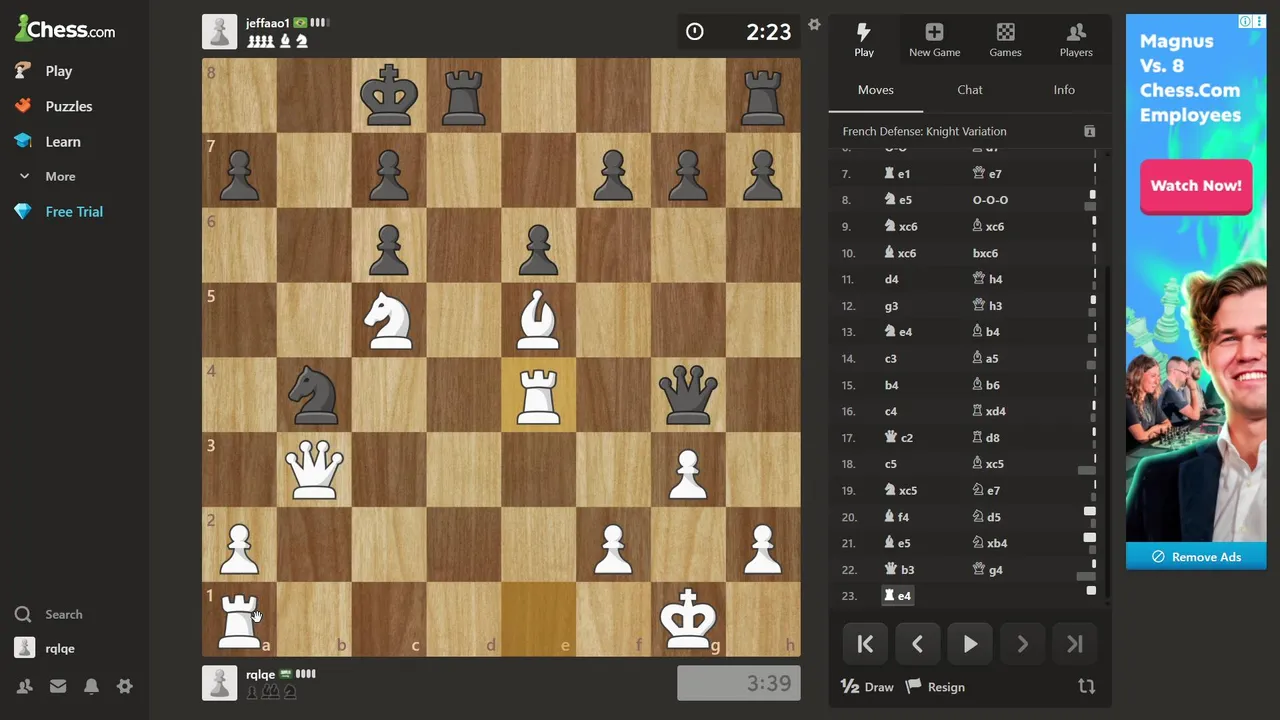
Task: Click the black king on c8
Action: tap(389, 95)
